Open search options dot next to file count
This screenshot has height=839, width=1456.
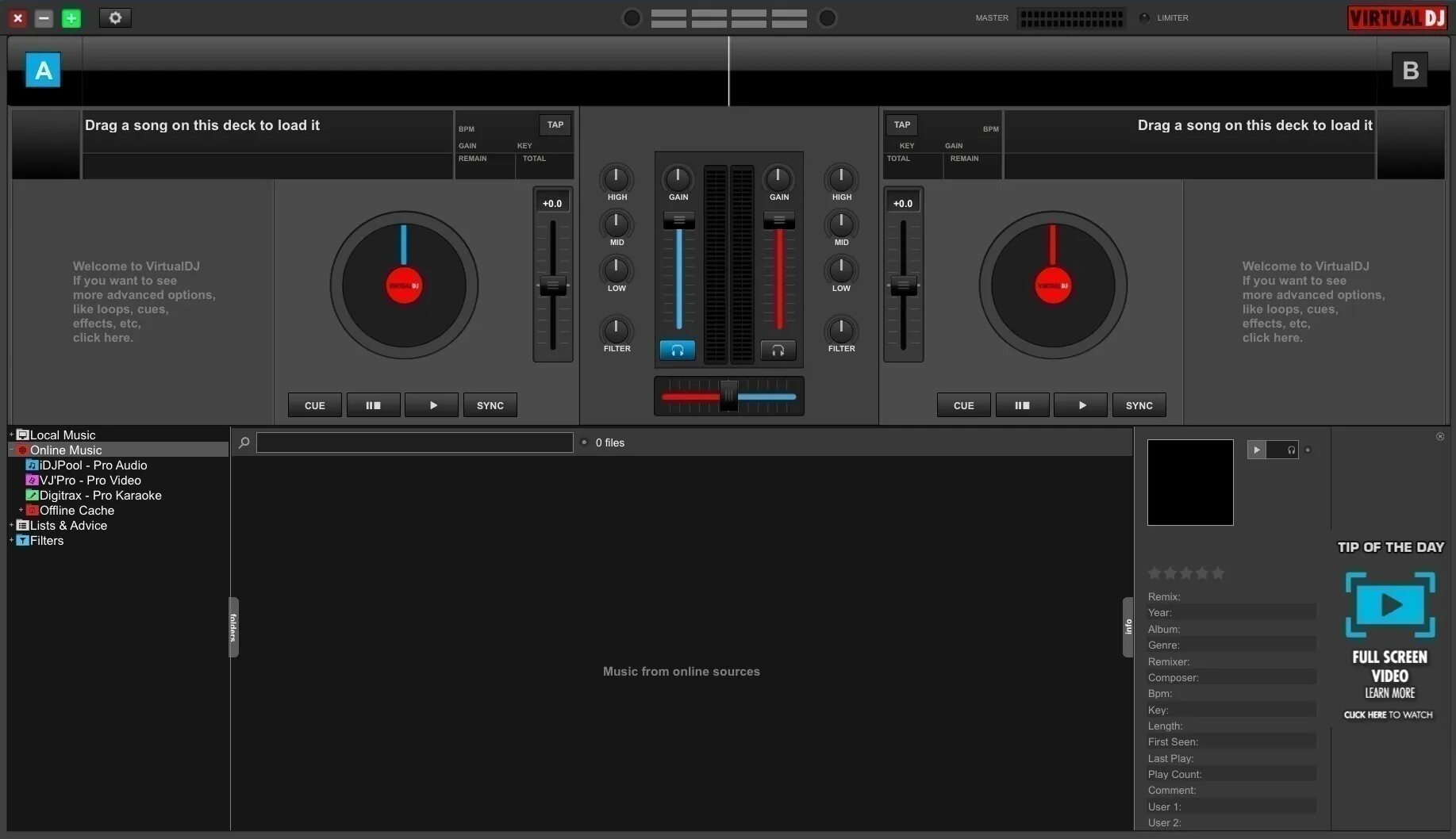click(x=584, y=442)
